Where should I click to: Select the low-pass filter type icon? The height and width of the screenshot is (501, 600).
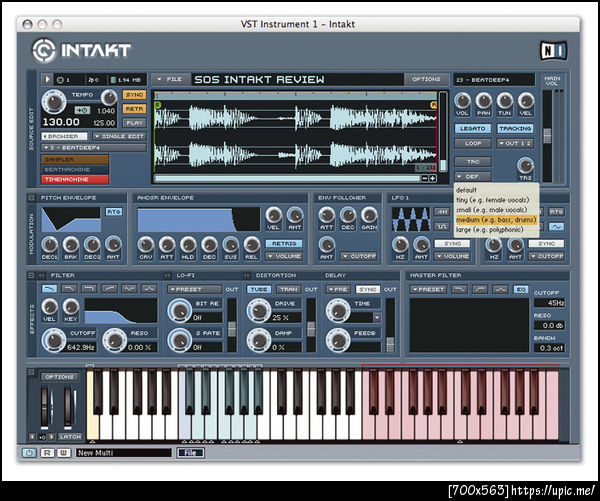(x=49, y=289)
